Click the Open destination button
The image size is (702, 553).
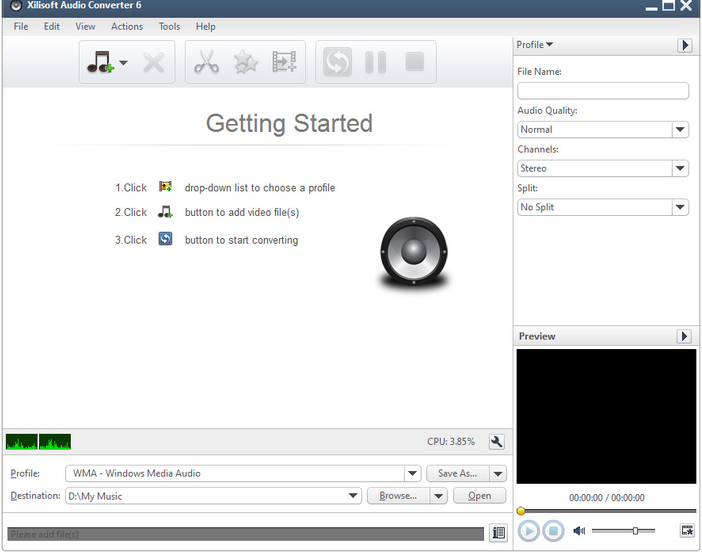479,496
